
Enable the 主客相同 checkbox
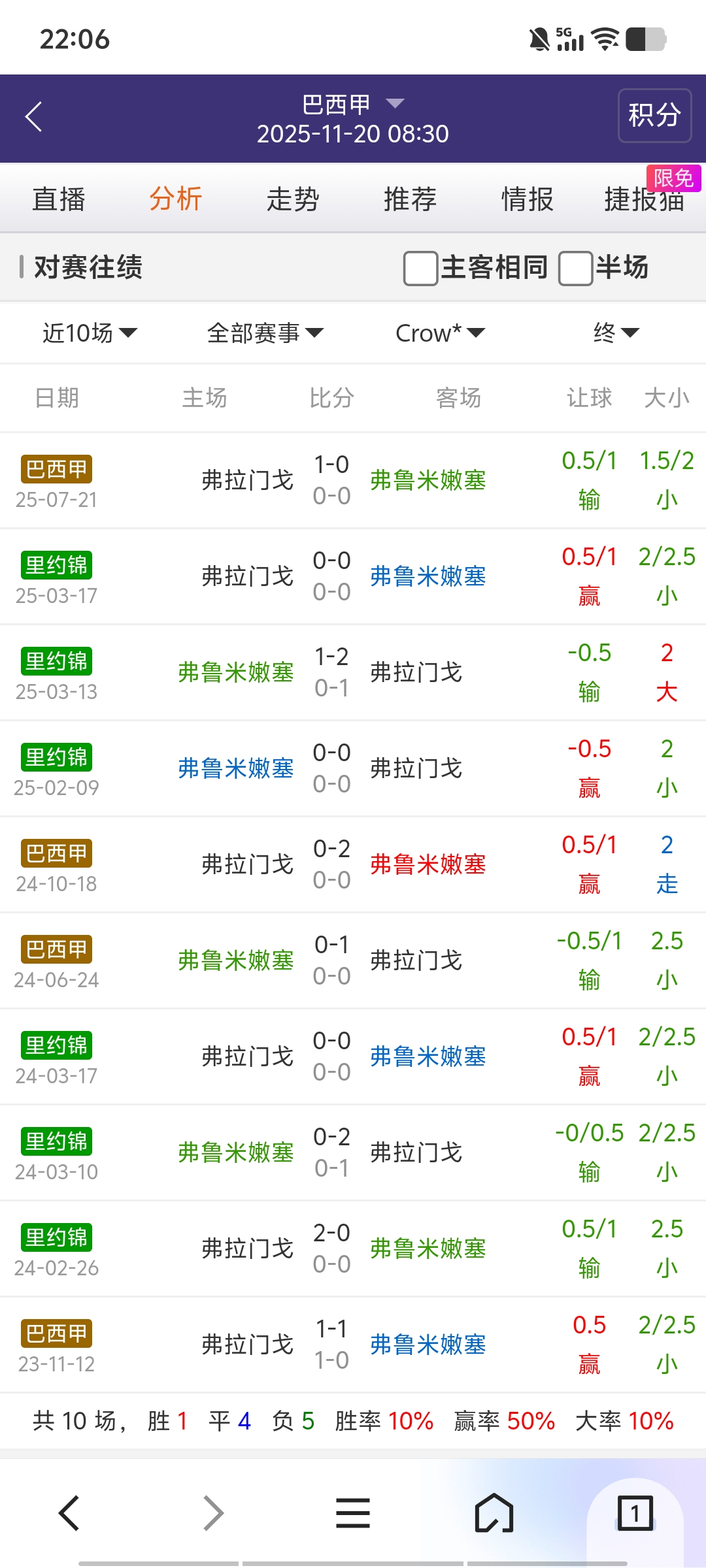point(420,268)
